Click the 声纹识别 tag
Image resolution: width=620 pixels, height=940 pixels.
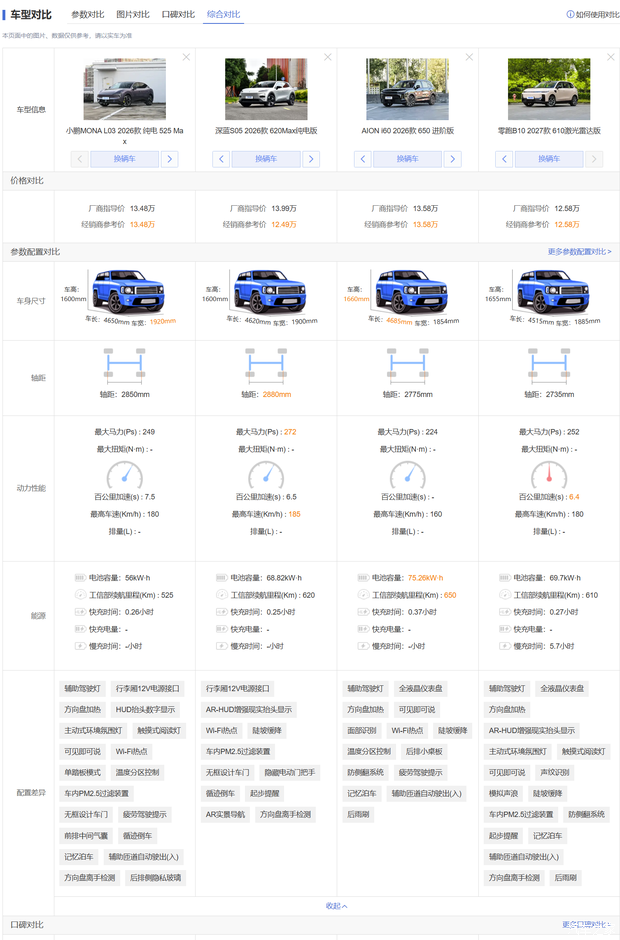pos(555,773)
